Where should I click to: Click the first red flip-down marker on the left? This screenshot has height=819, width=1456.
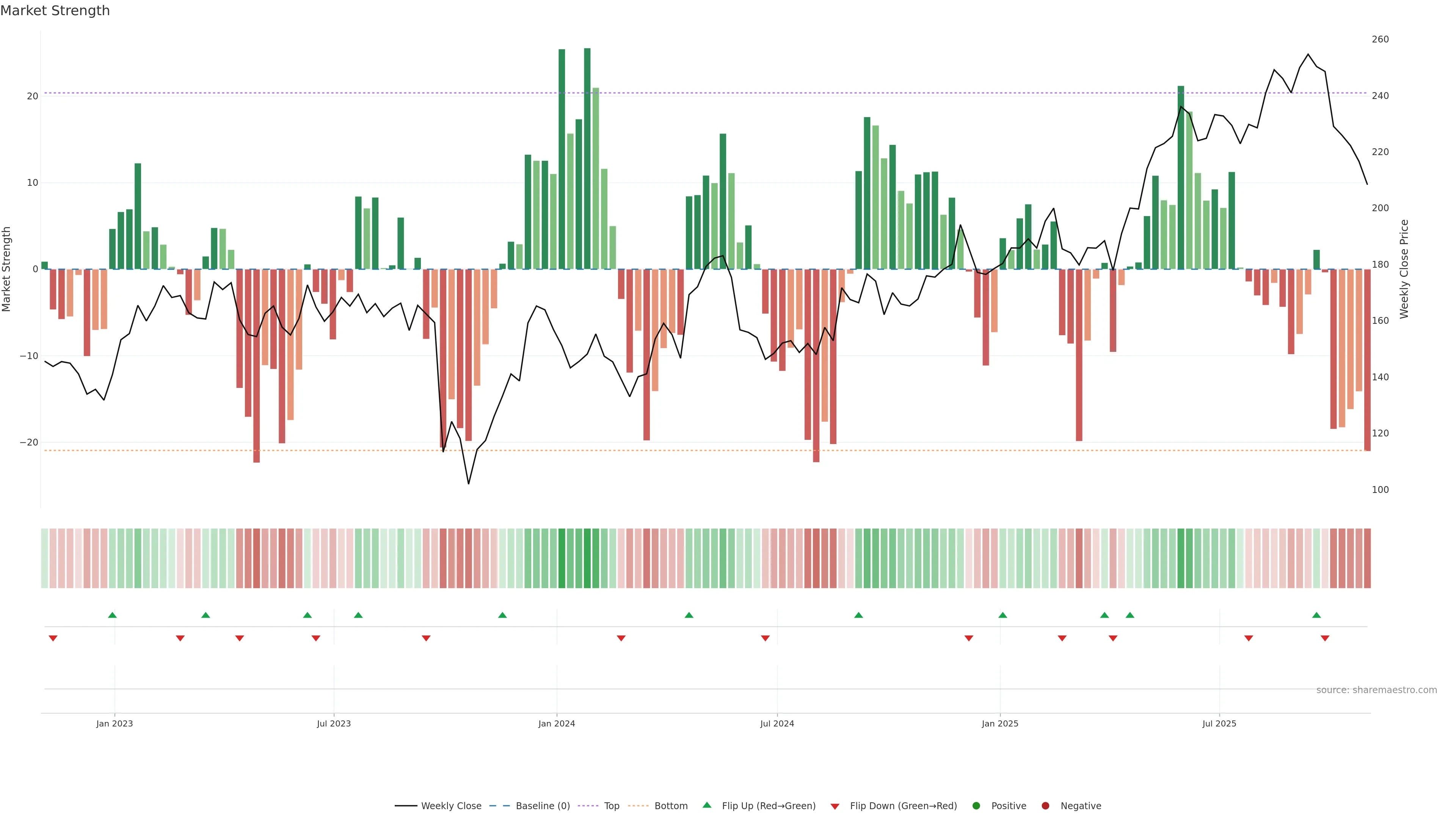[53, 638]
